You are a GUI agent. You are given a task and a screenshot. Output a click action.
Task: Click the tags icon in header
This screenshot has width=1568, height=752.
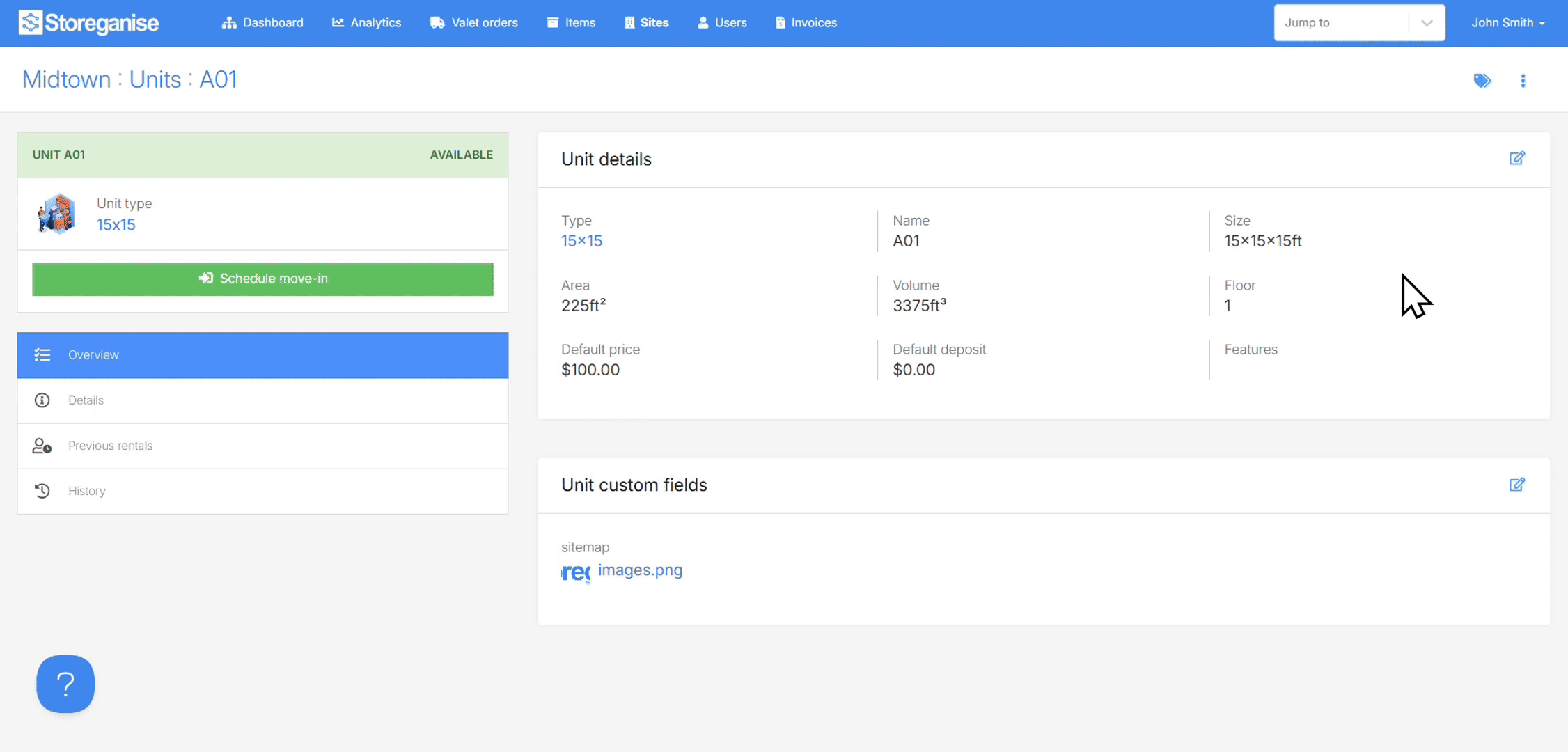pyautogui.click(x=1482, y=81)
